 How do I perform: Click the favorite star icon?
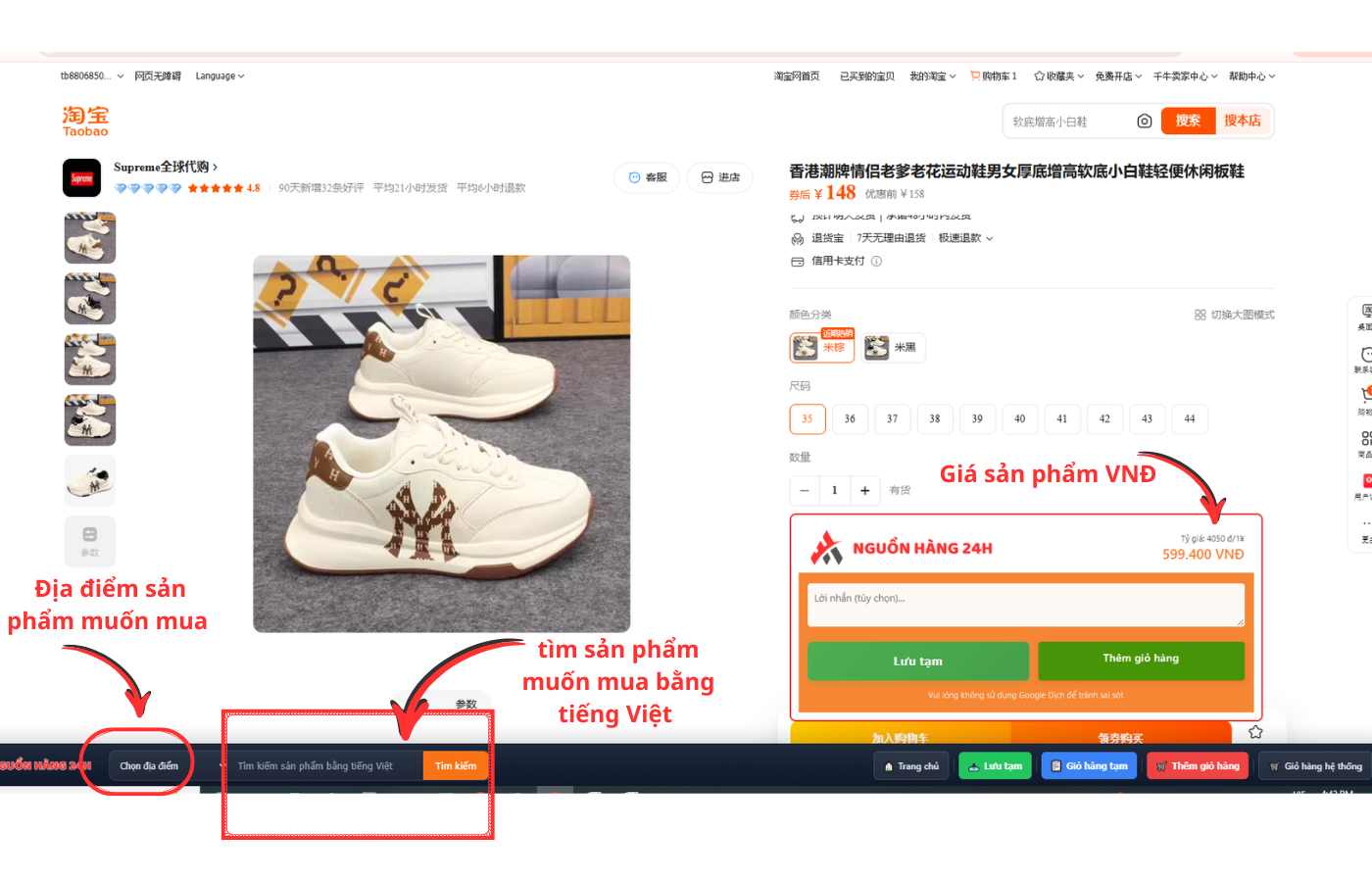[1255, 732]
